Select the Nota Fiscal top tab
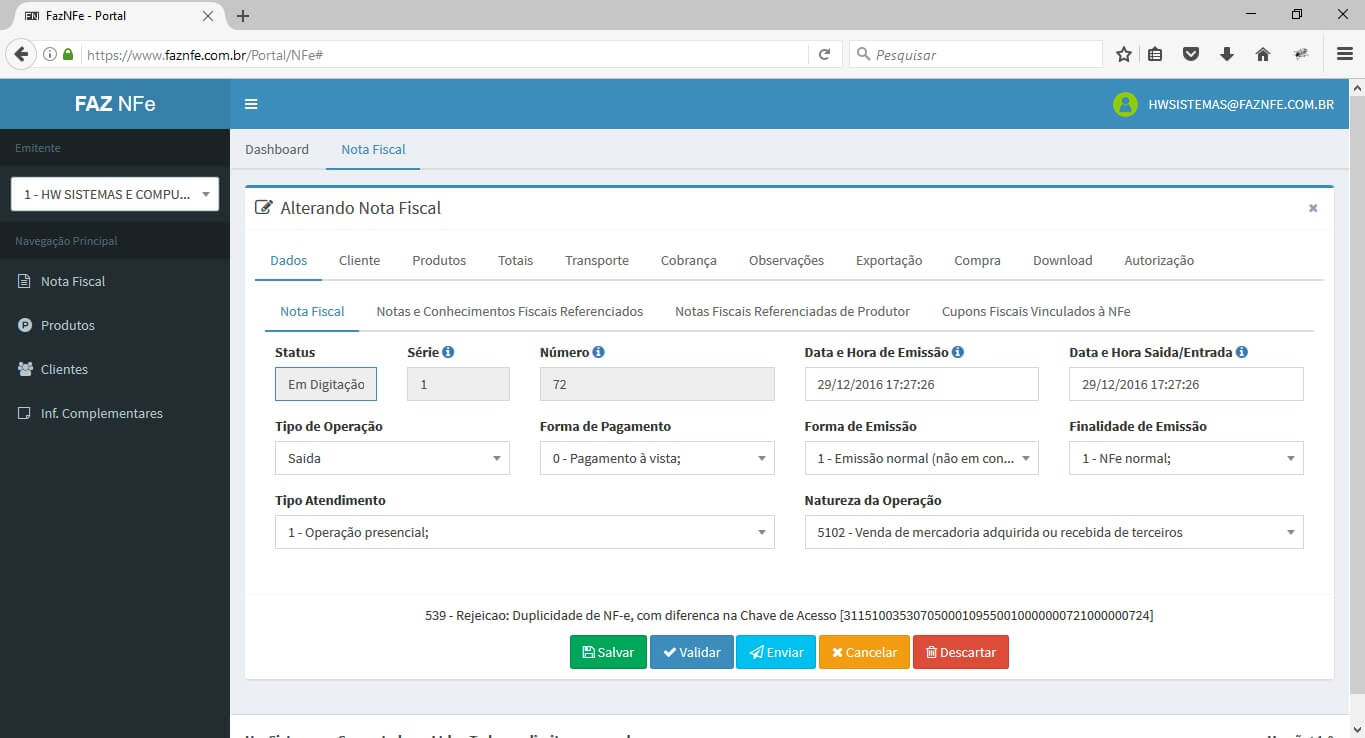 tap(373, 149)
